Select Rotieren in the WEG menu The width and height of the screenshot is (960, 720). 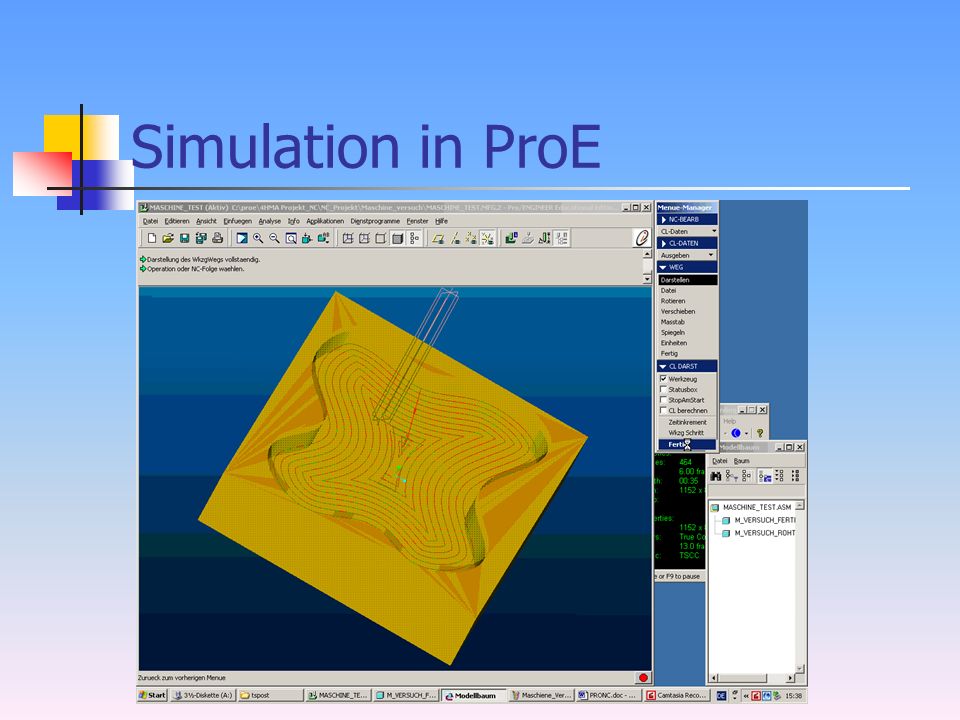click(673, 301)
